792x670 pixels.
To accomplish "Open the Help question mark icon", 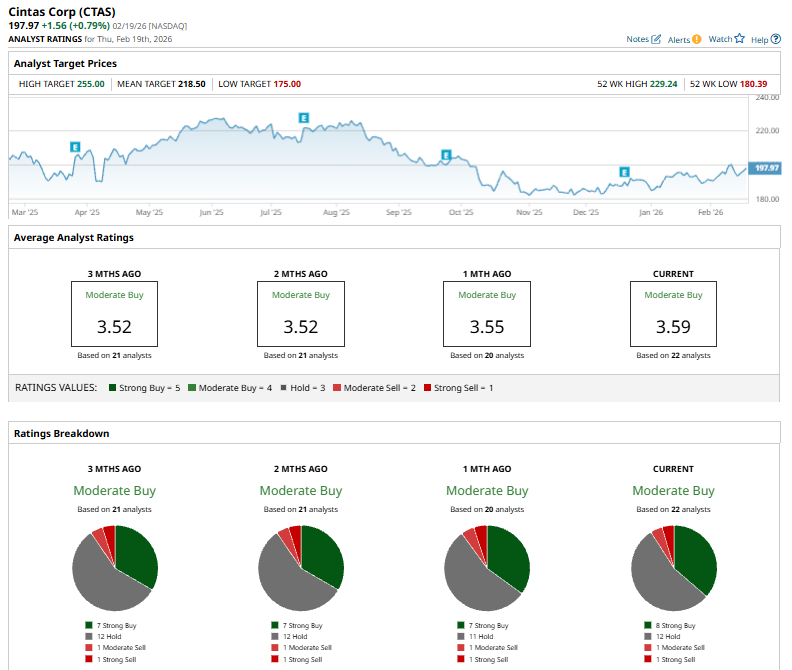I will (774, 39).
